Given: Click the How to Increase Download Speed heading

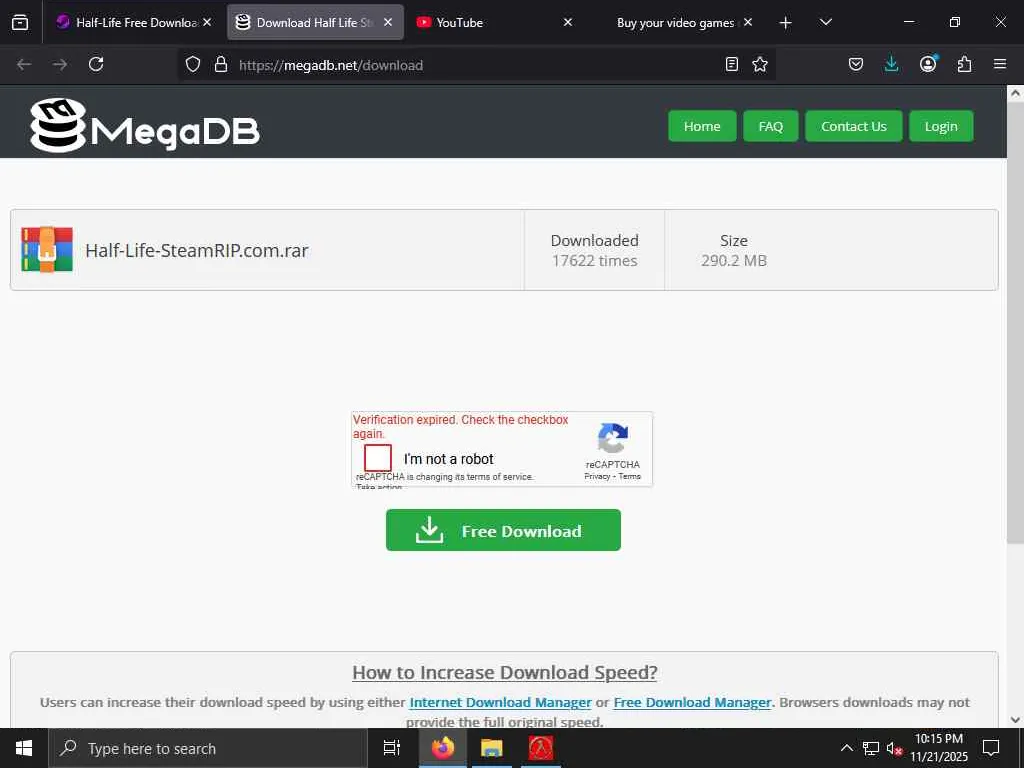Looking at the screenshot, I should [504, 672].
